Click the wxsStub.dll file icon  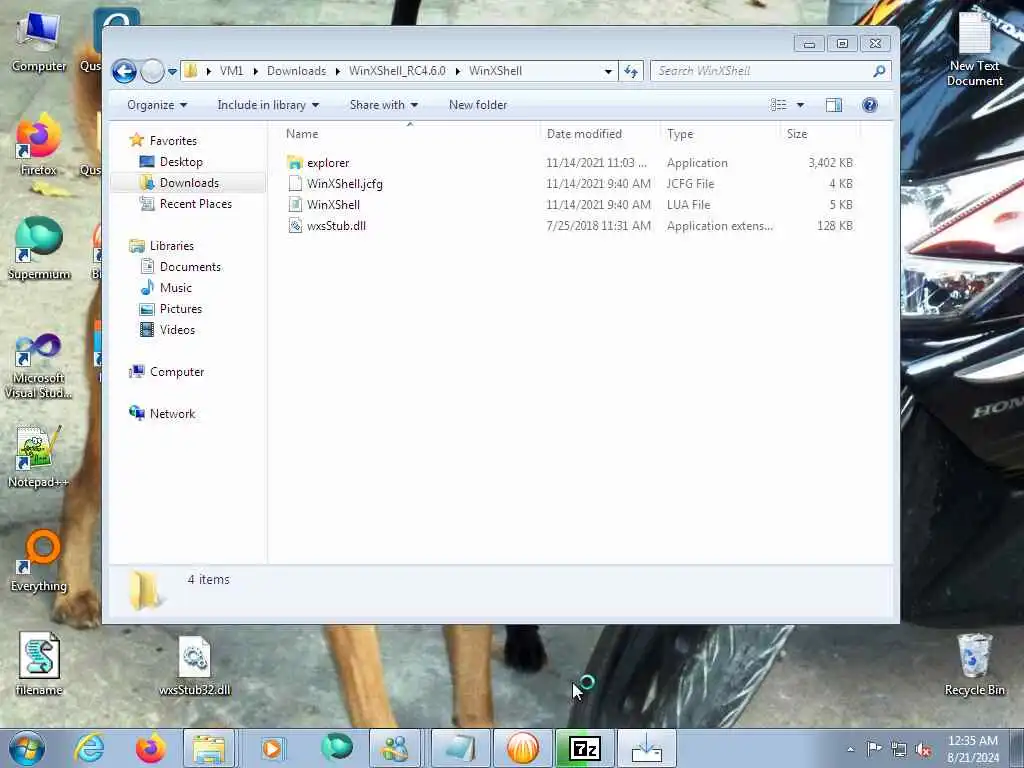295,225
